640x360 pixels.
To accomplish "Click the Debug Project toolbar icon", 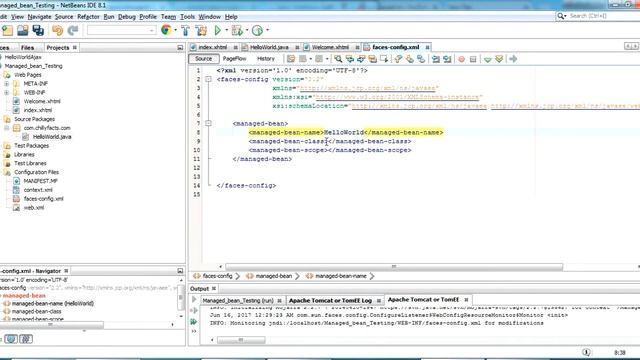I will (237, 30).
